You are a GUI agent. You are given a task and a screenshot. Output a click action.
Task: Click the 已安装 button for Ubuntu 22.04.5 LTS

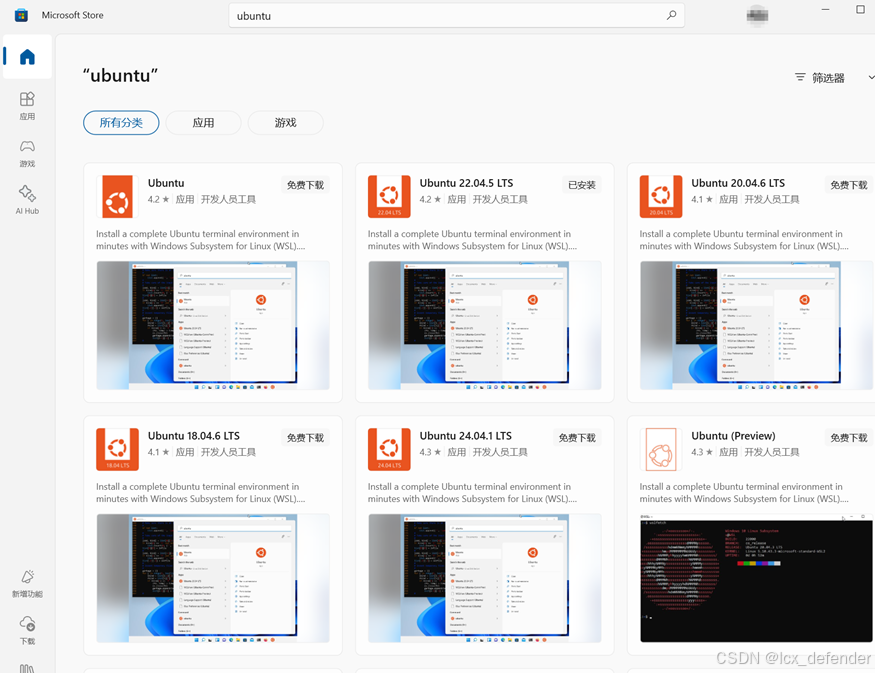(581, 185)
